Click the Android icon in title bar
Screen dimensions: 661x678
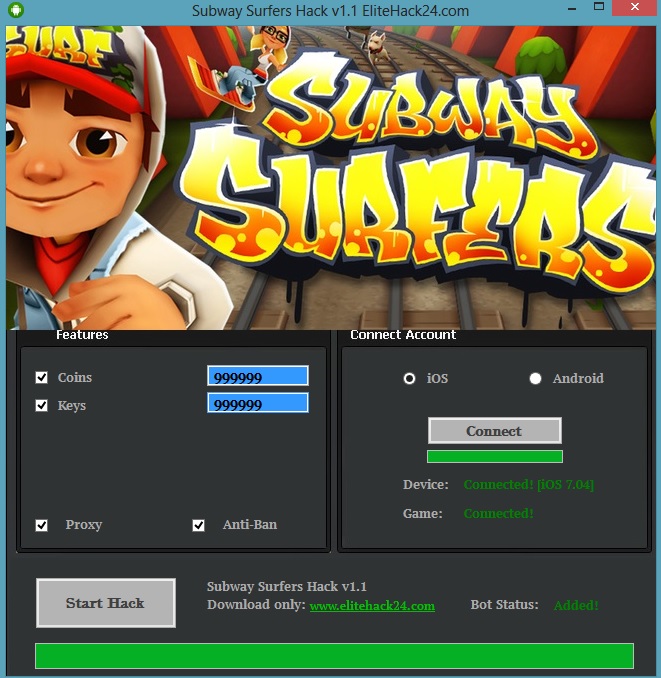(16, 10)
